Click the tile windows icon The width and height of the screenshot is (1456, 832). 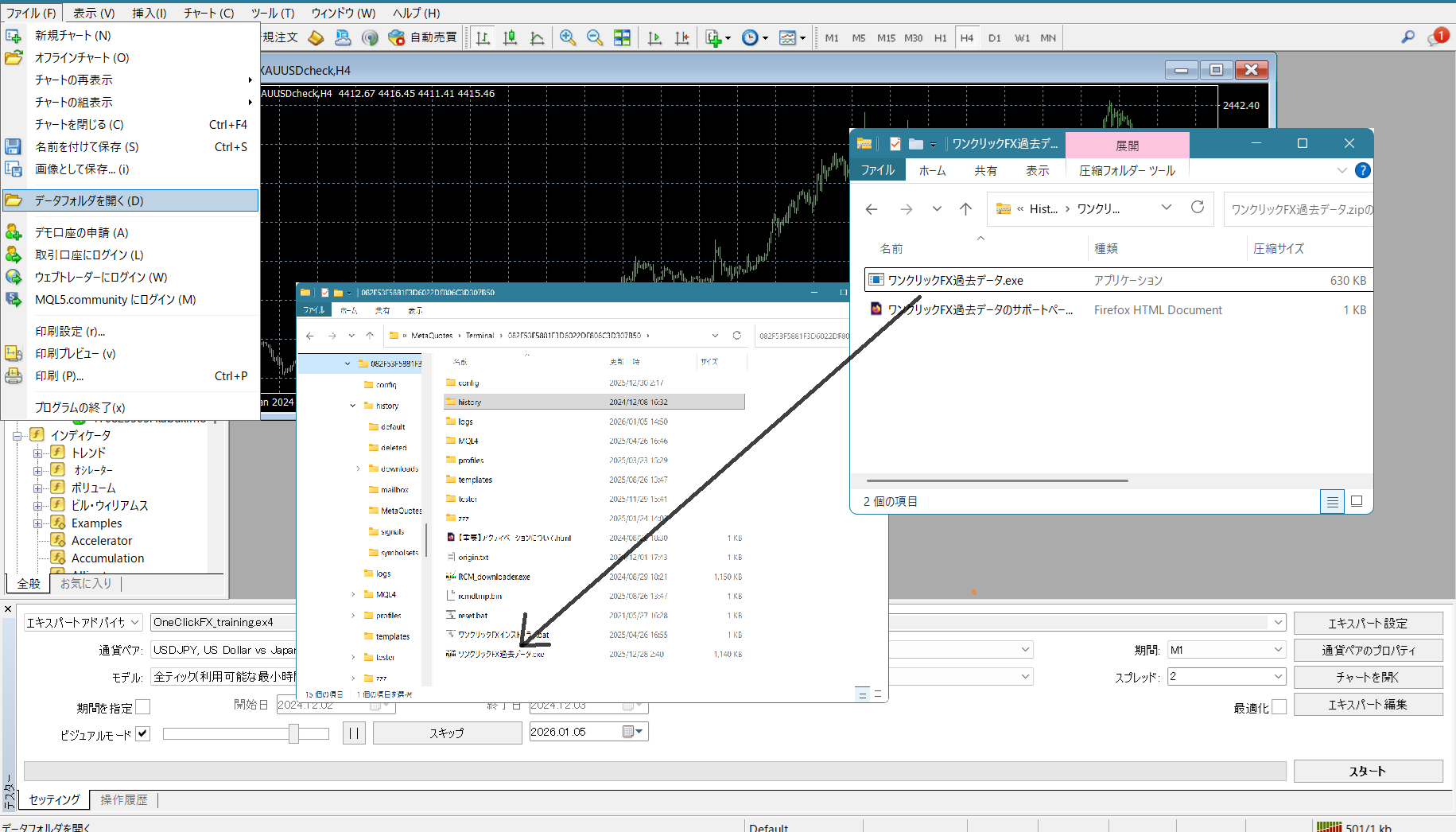pyautogui.click(x=622, y=37)
